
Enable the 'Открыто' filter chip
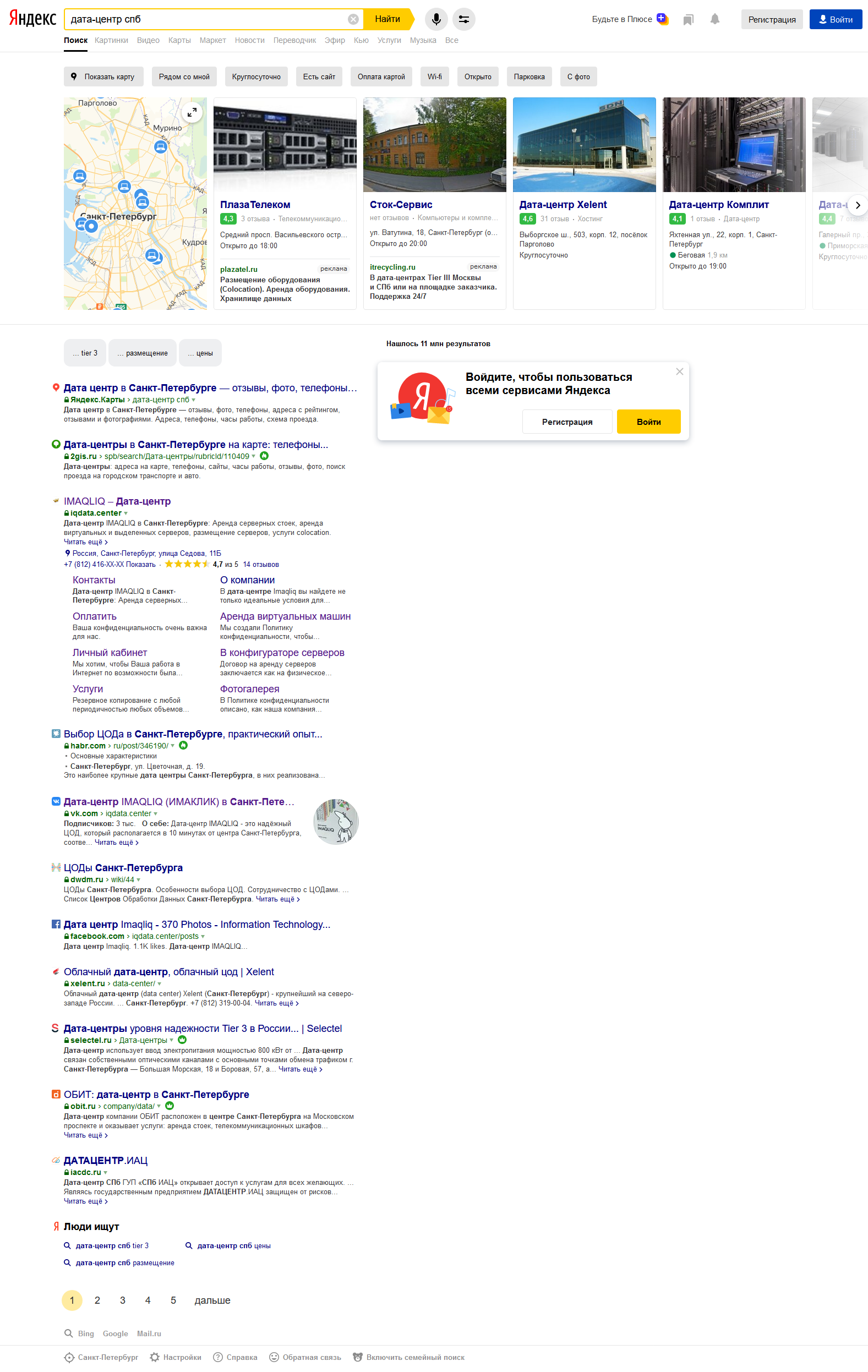point(478,76)
